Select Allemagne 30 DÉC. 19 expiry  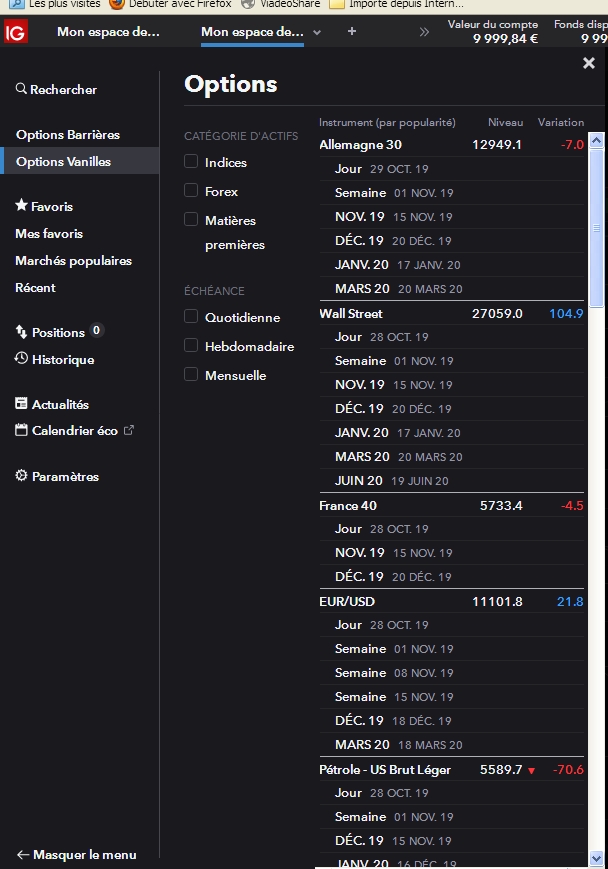[452, 241]
